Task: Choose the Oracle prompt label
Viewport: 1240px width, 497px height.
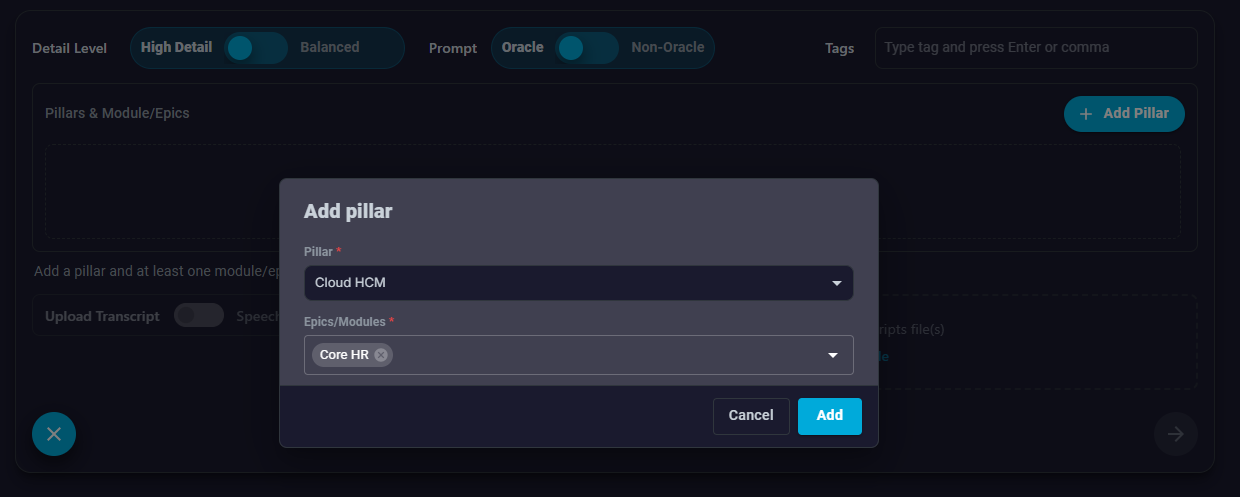Action: pos(522,47)
